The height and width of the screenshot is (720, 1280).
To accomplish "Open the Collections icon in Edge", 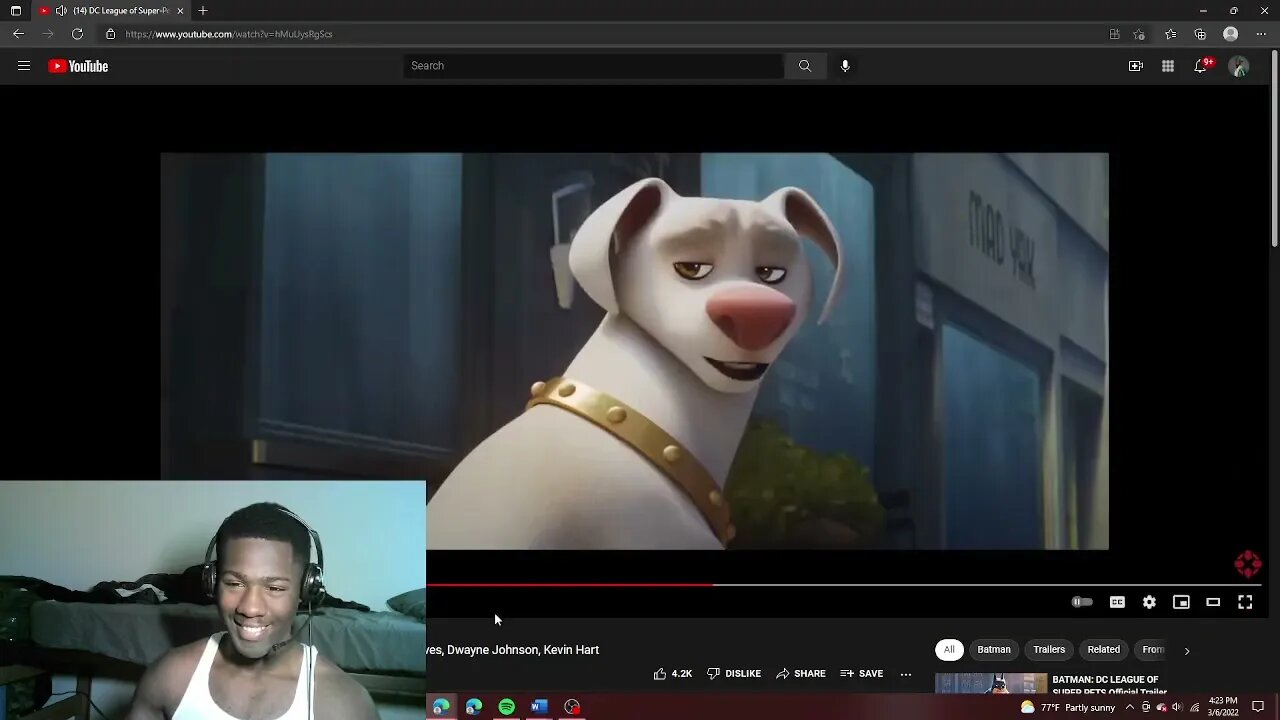I will [x=1200, y=34].
